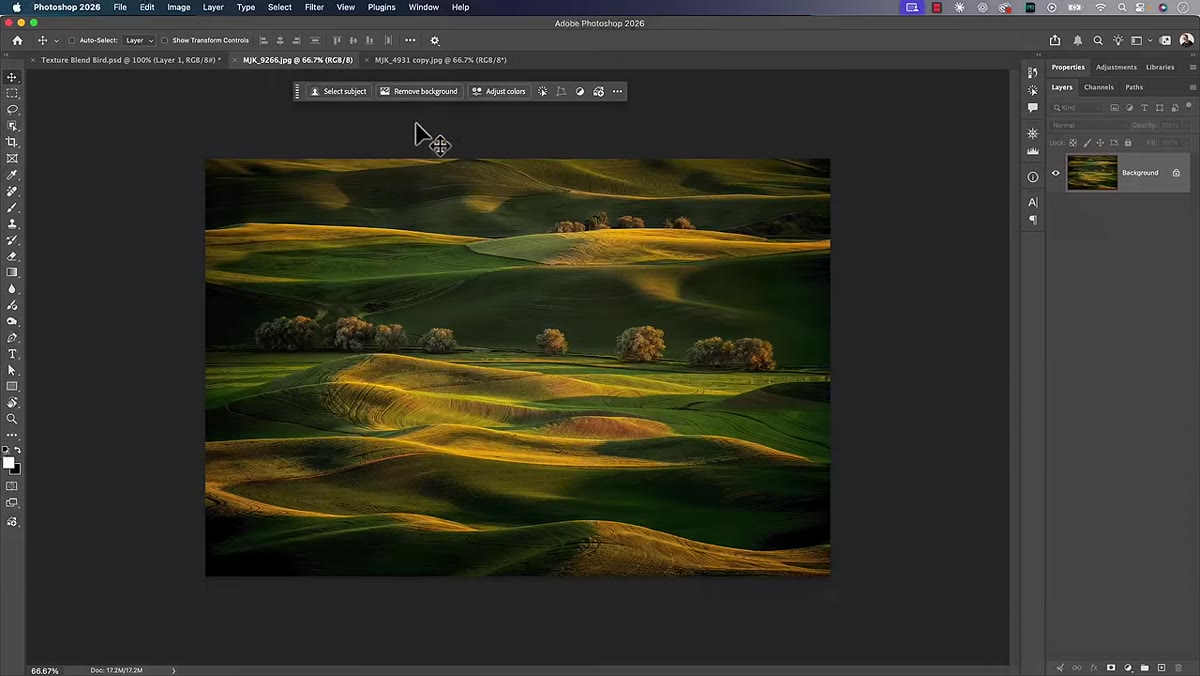Select the Path Selection tool
Viewport: 1200px width, 676px height.
[x=12, y=370]
